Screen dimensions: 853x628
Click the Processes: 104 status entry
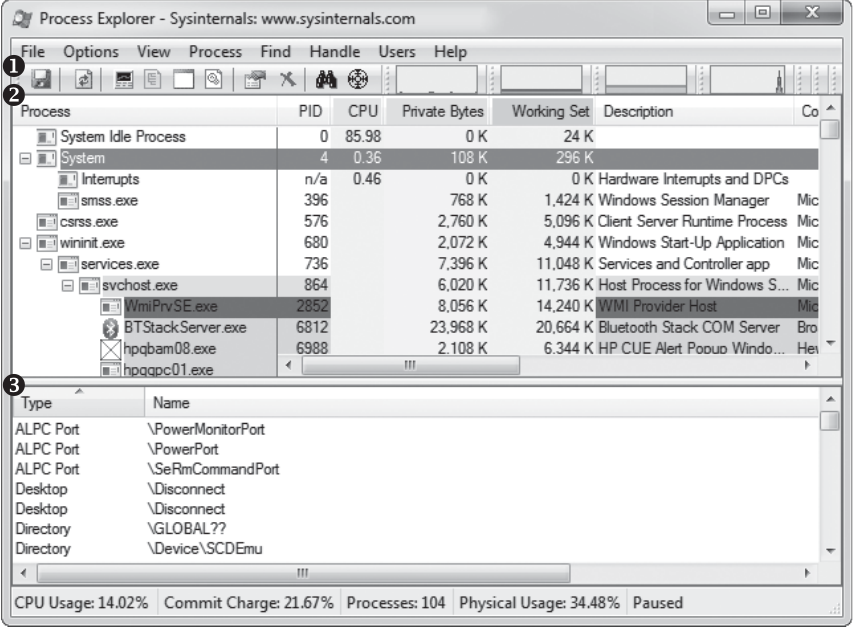coord(395,603)
